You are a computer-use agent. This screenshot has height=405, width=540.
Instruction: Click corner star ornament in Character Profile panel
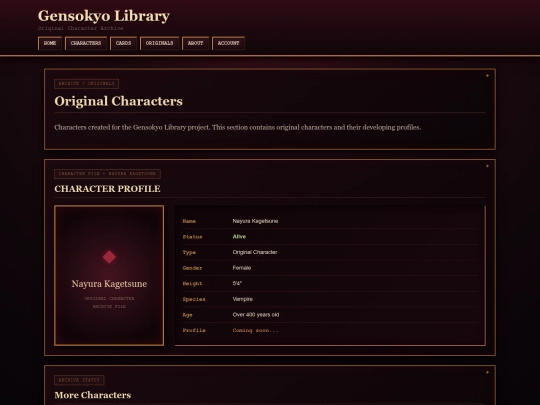pos(487,166)
